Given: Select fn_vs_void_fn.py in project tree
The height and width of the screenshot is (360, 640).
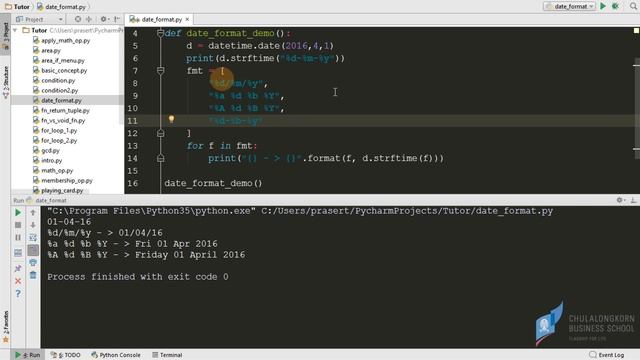Looking at the screenshot, I should click(59, 120).
